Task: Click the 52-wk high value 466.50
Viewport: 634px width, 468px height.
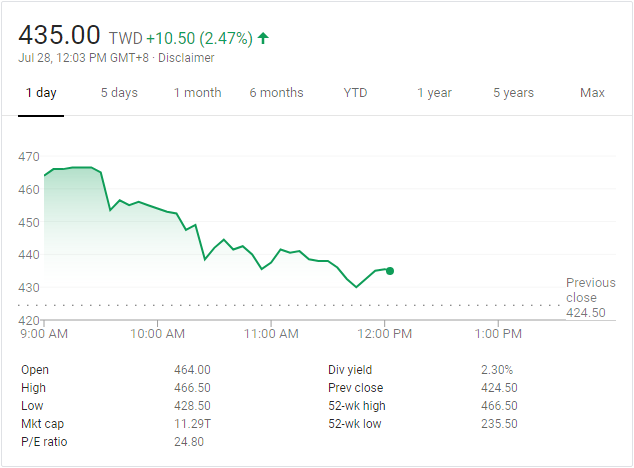Action: point(498,406)
